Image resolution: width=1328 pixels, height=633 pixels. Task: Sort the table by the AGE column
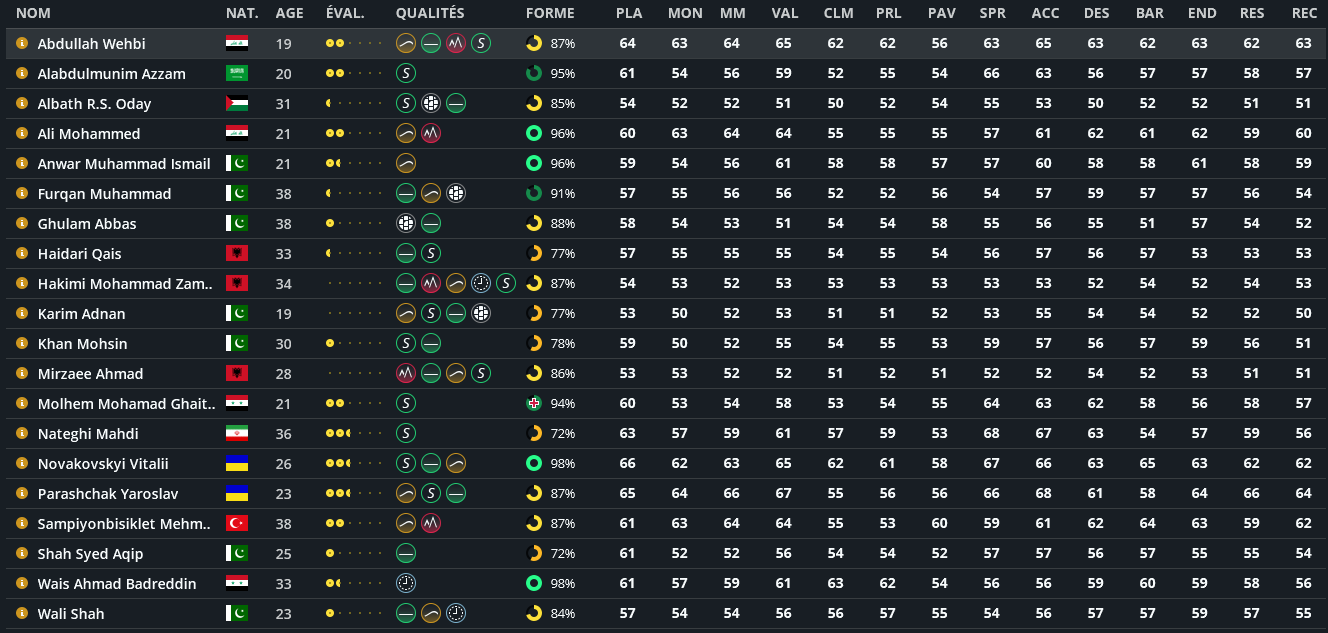[289, 13]
